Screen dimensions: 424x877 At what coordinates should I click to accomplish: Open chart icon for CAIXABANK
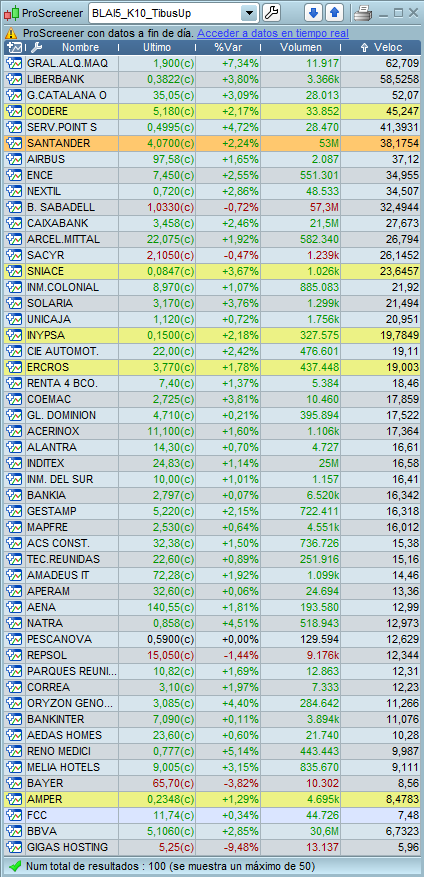click(x=13, y=223)
